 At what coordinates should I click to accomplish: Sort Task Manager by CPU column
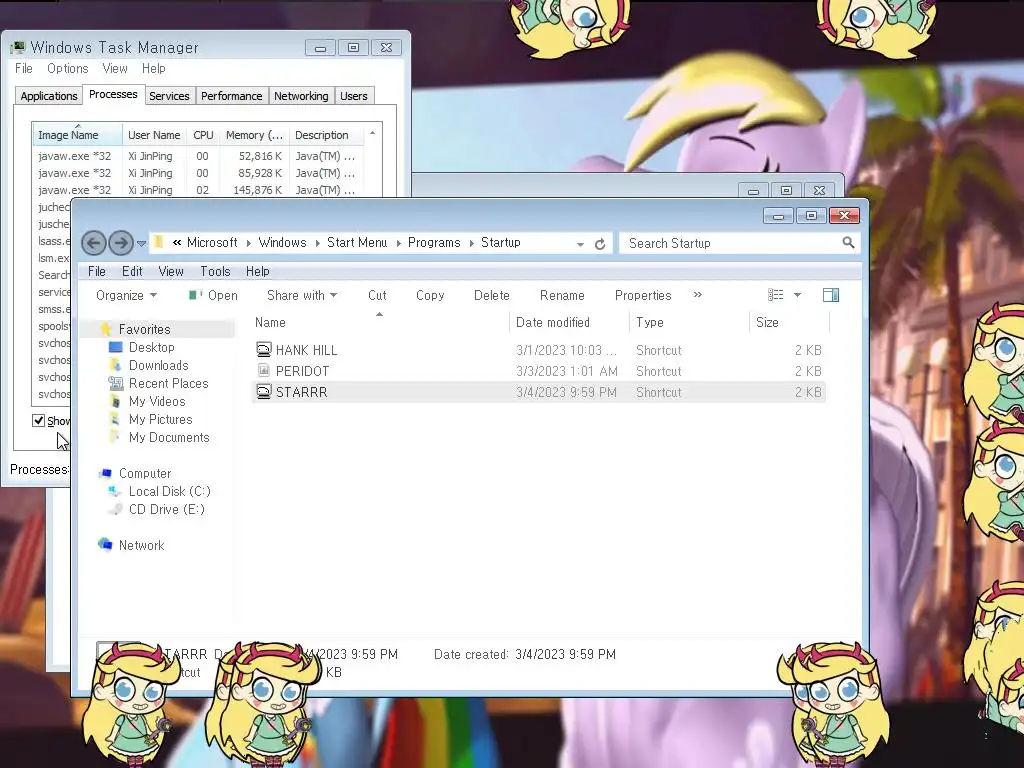[203, 135]
